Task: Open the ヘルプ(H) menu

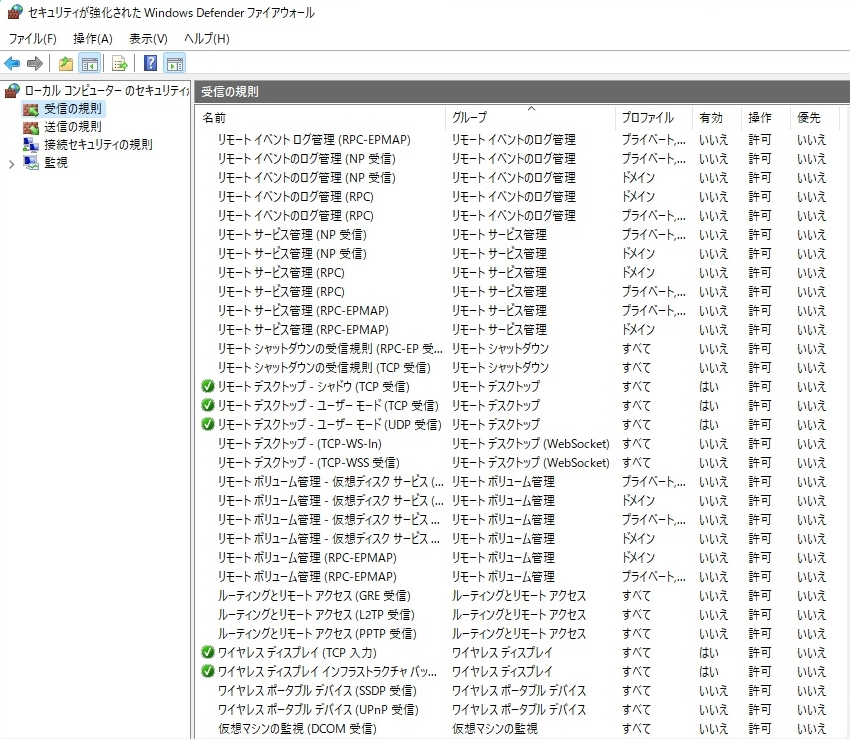Action: [207, 39]
